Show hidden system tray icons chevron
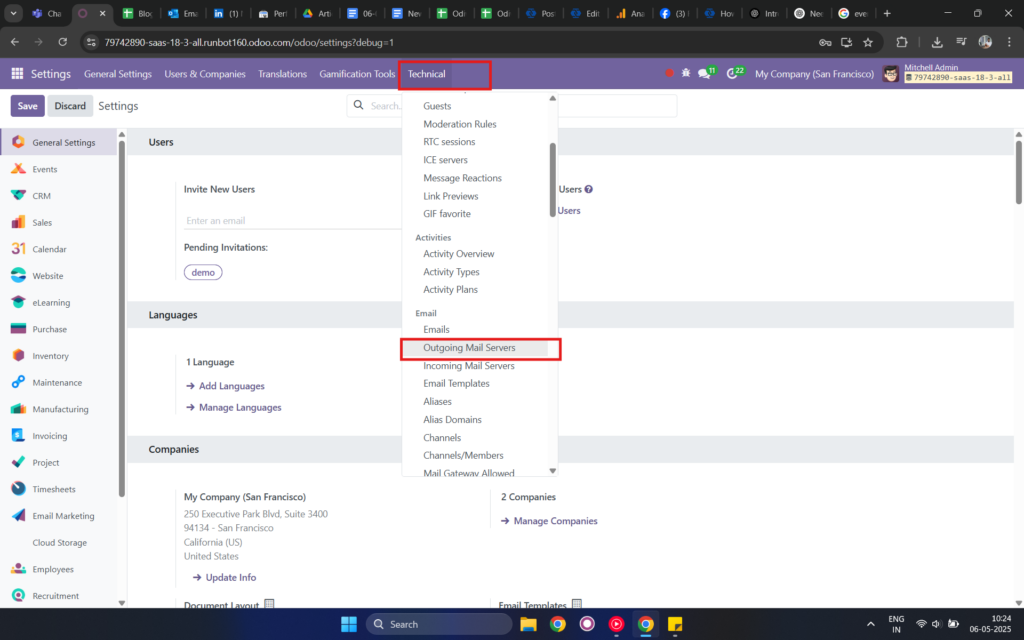Screen dimensions: 1024x640 (x=871, y=624)
